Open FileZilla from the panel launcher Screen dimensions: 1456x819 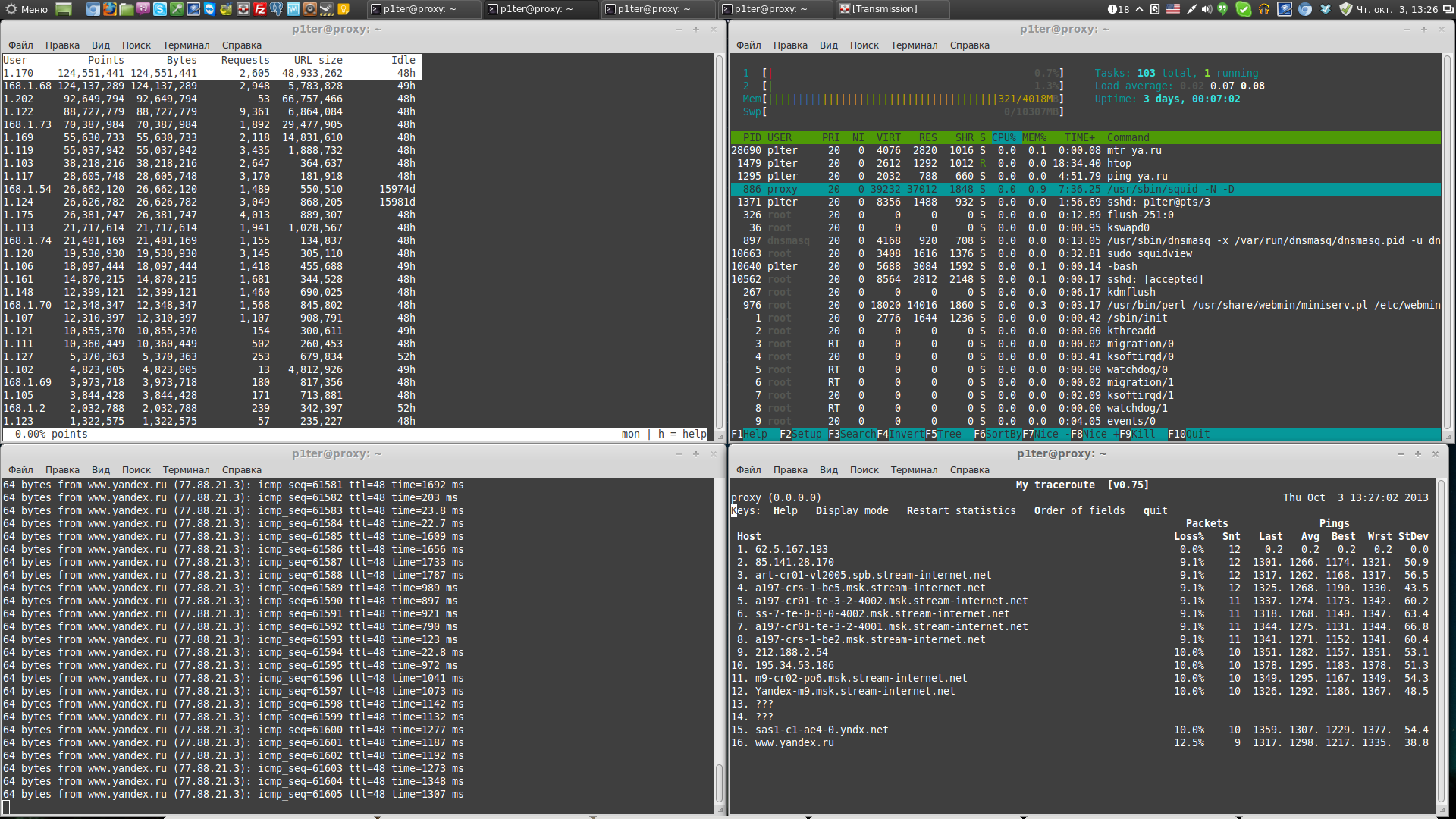pyautogui.click(x=259, y=9)
